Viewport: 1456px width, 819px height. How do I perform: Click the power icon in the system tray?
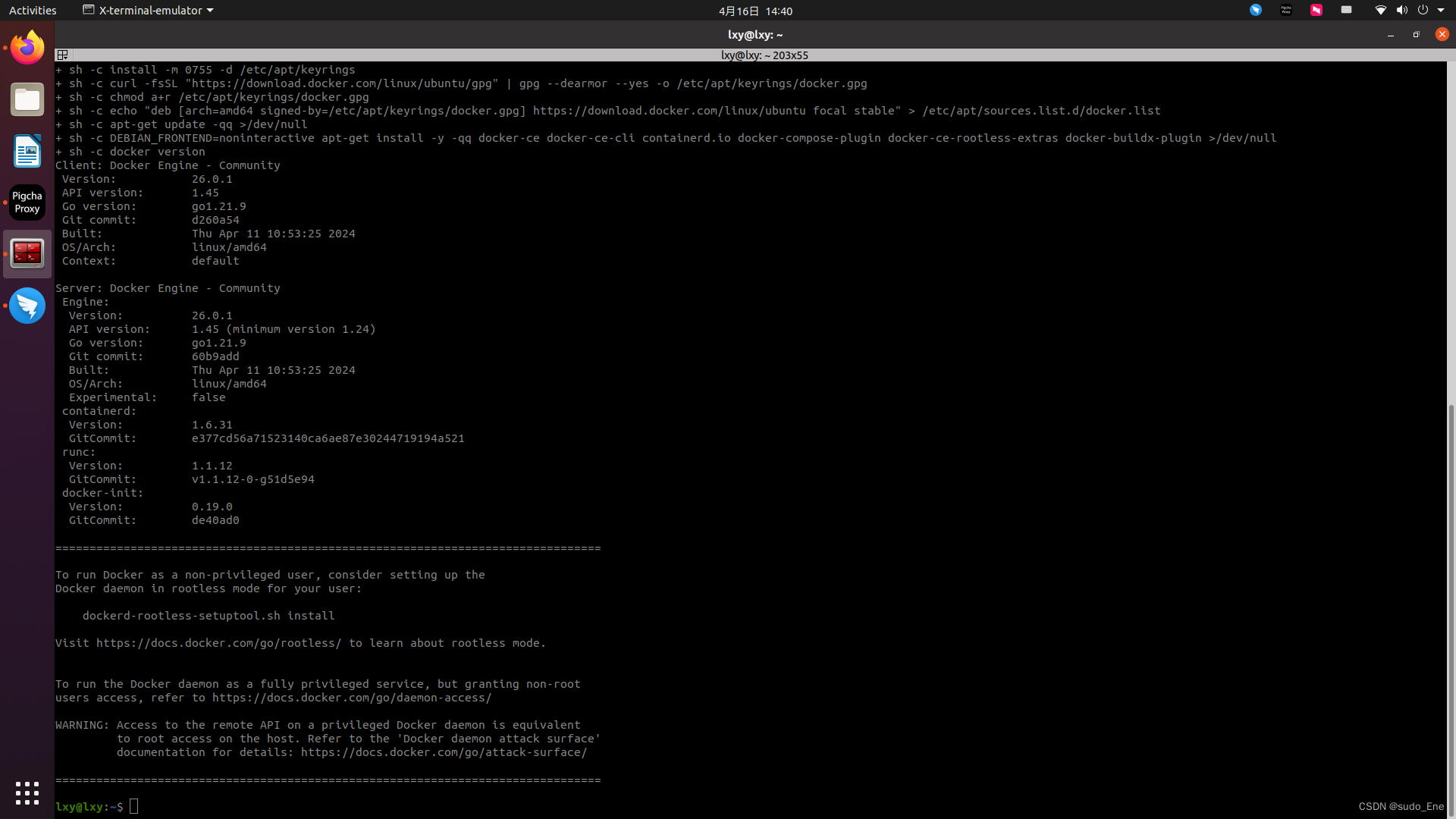pyautogui.click(x=1423, y=11)
